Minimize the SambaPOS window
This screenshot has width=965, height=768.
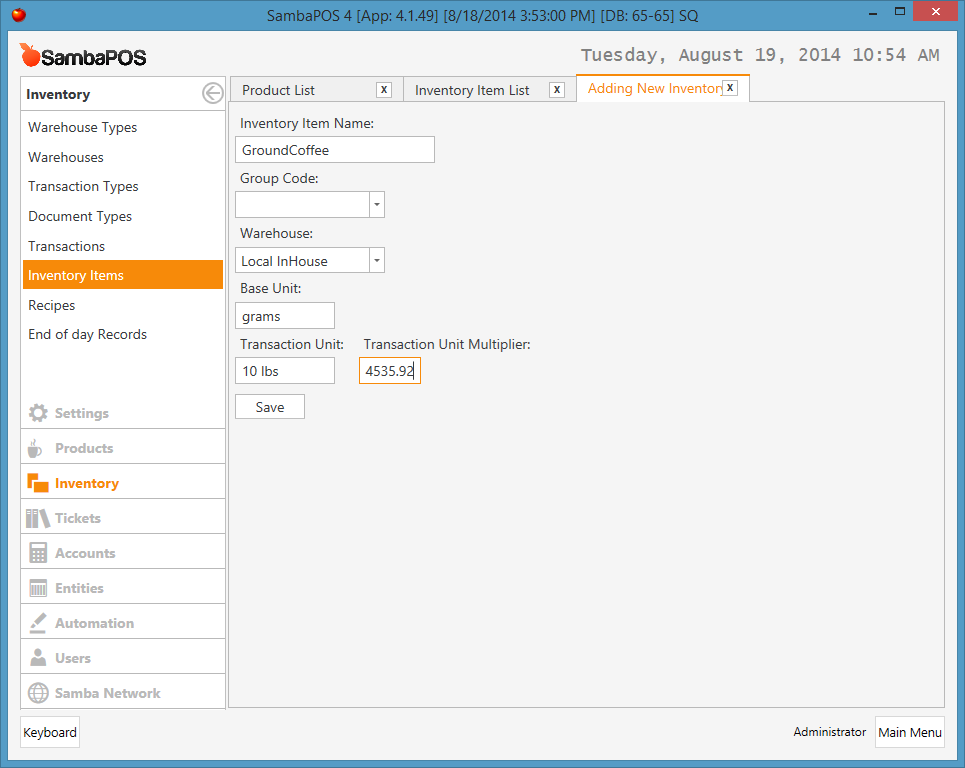[x=873, y=12]
